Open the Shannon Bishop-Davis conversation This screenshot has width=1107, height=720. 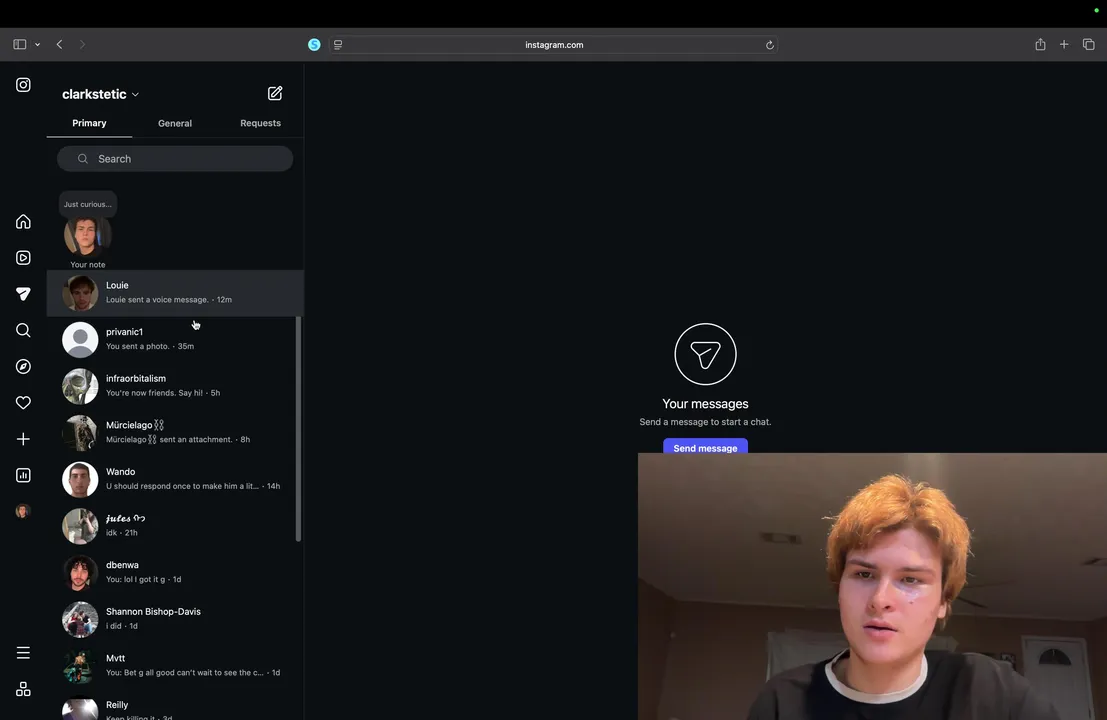click(x=175, y=619)
